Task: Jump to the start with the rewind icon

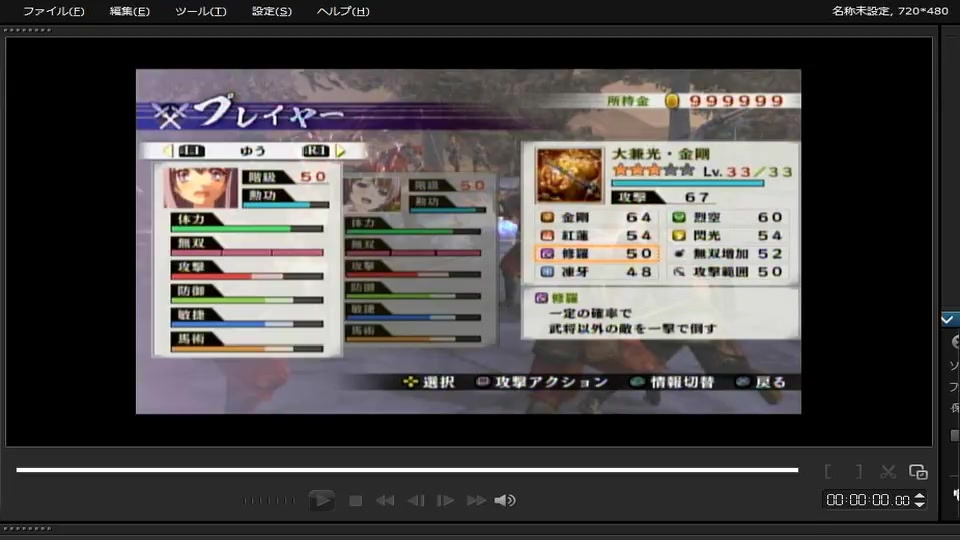Action: pyautogui.click(x=384, y=501)
